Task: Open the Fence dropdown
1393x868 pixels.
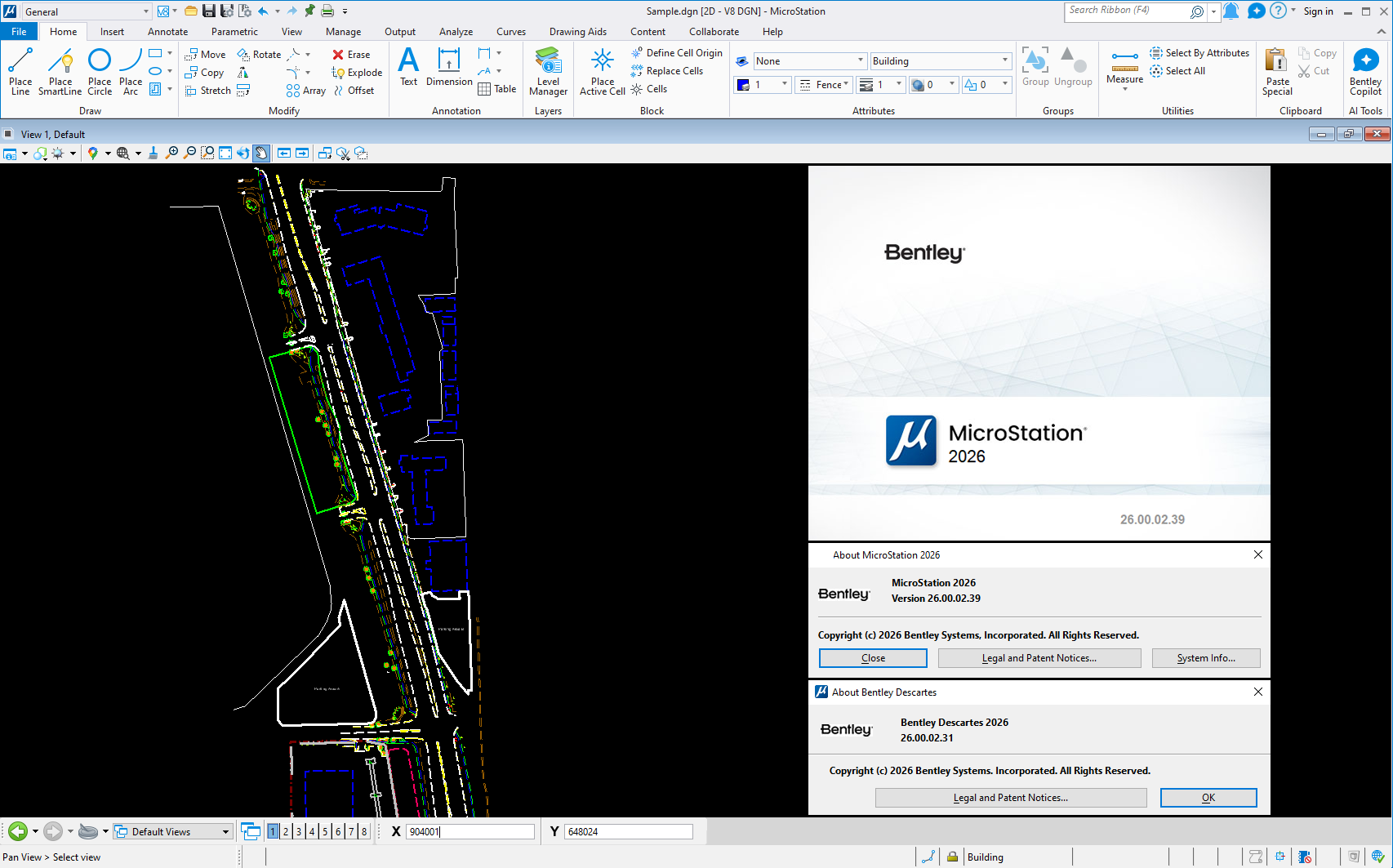Action: pos(823,84)
